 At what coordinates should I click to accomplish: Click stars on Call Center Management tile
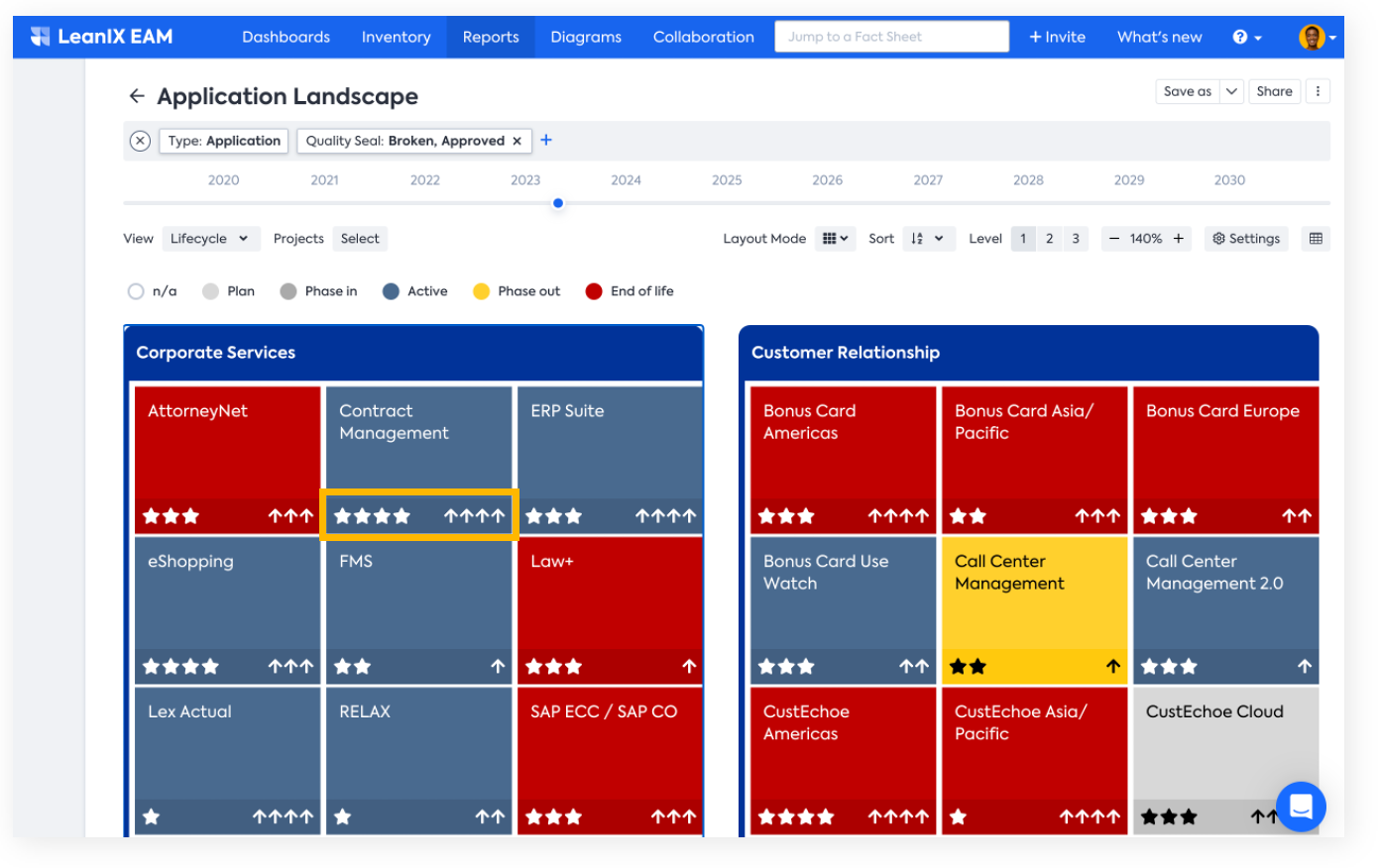pos(968,667)
